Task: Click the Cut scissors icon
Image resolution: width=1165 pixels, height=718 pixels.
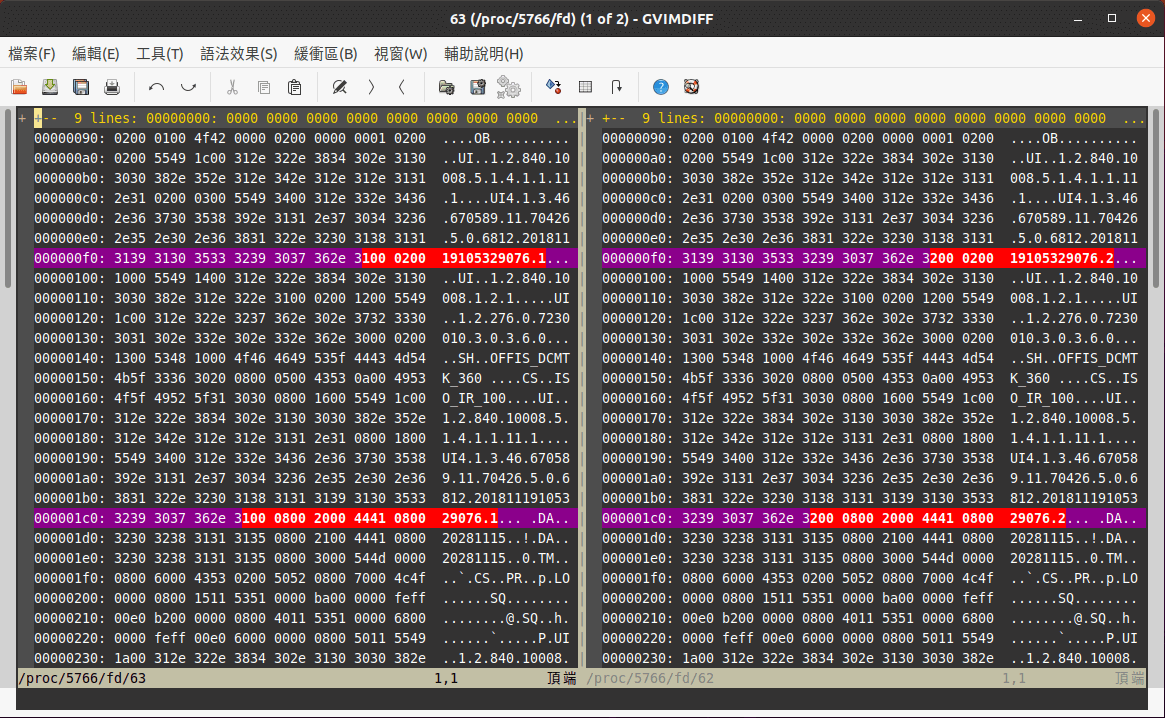Action: point(232,87)
